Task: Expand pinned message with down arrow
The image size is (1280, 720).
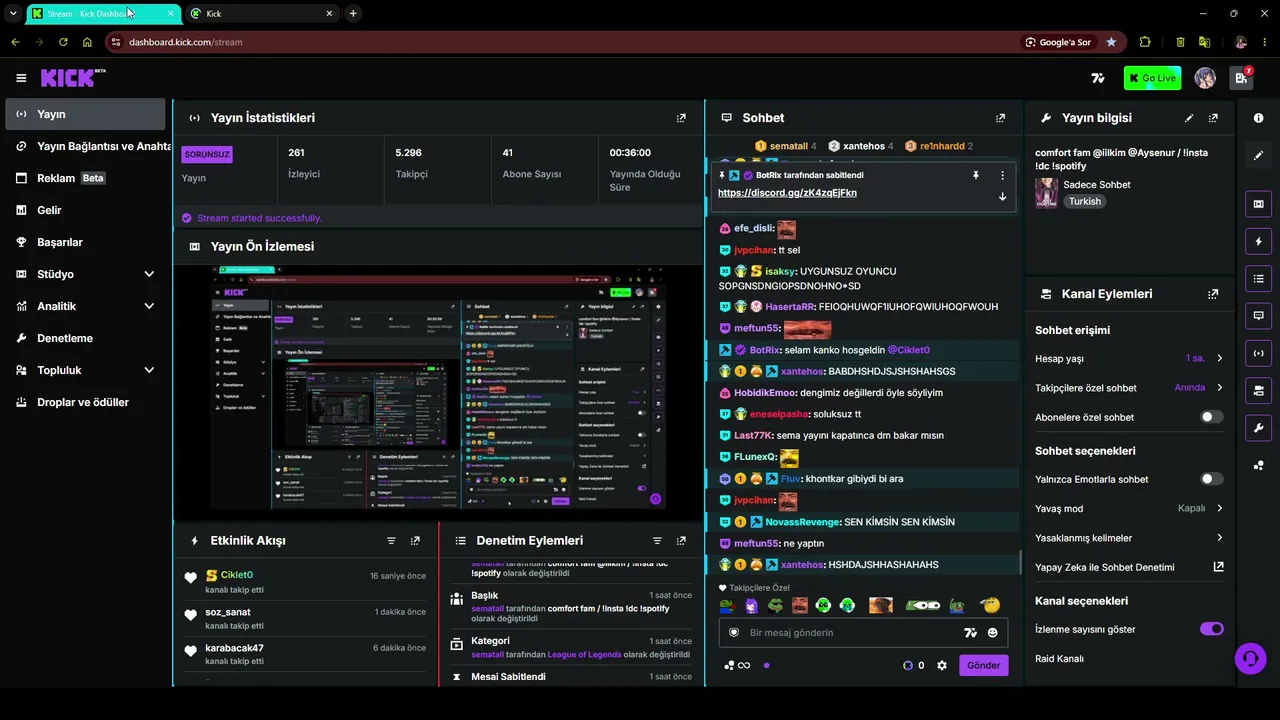Action: click(1002, 197)
